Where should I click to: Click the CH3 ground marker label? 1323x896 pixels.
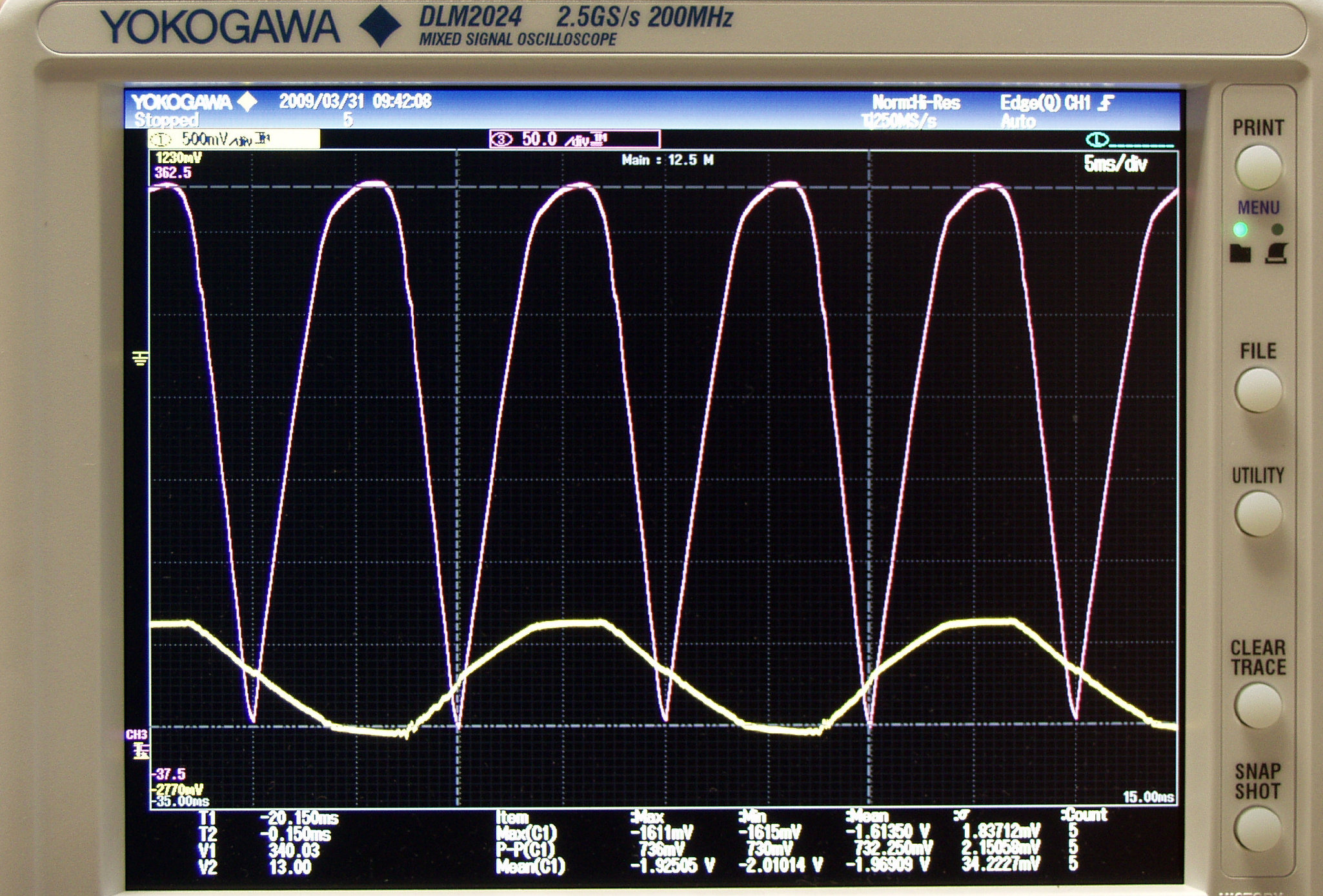137,735
